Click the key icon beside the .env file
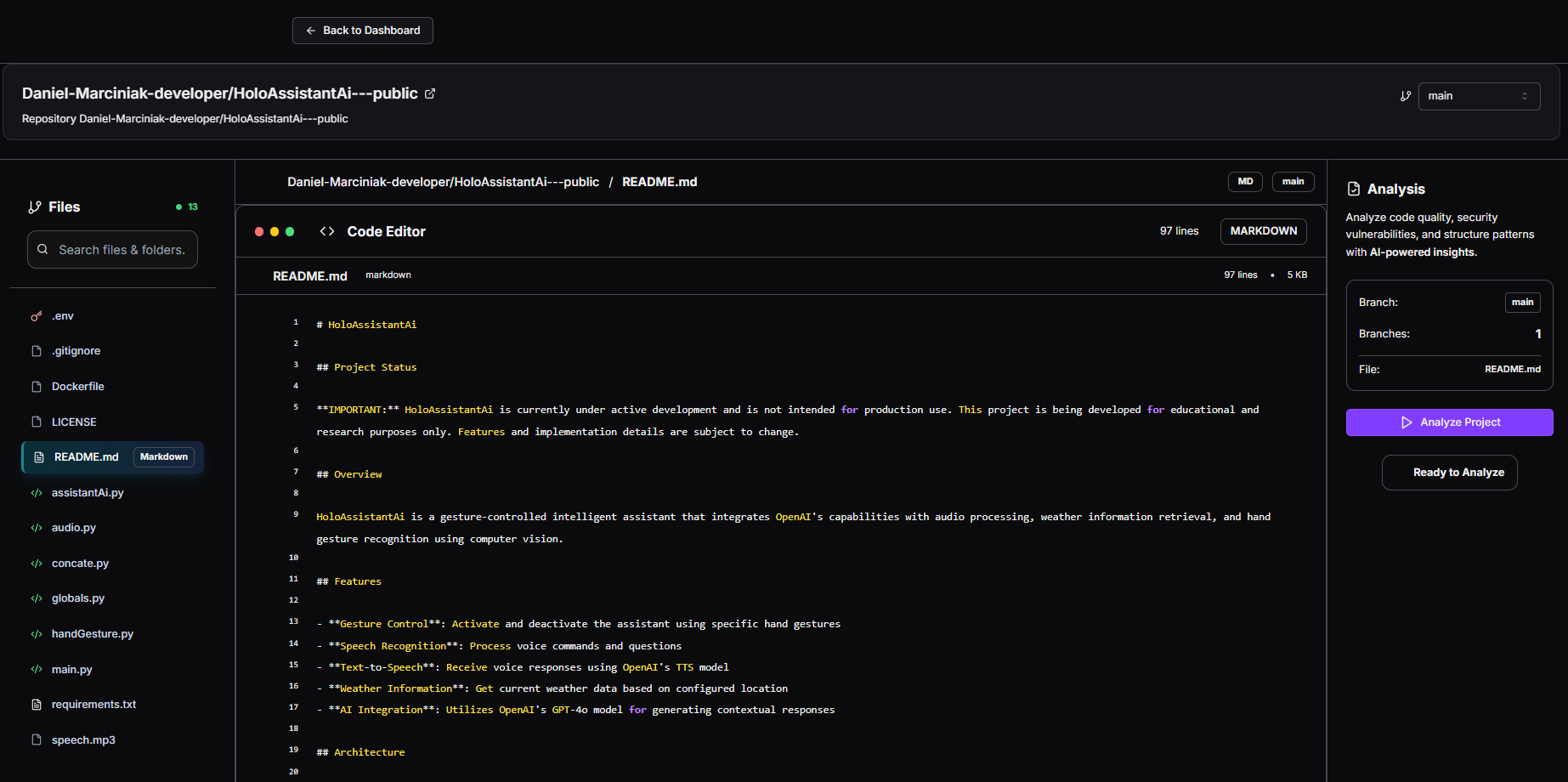This screenshot has width=1568, height=782. (35, 315)
